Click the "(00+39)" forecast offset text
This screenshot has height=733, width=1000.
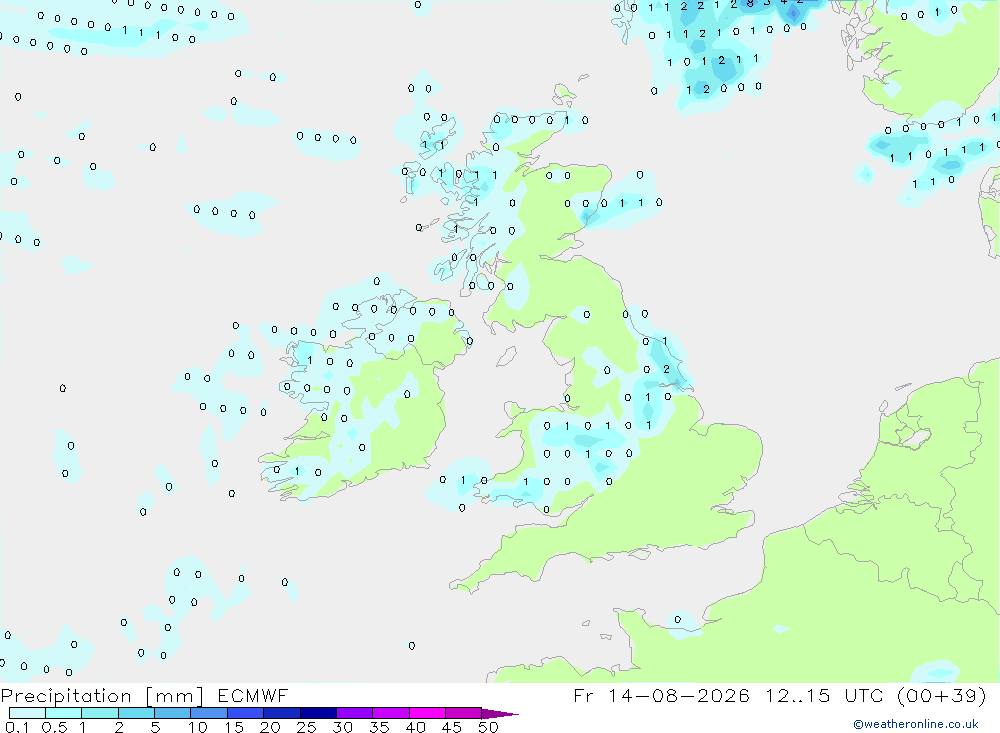tap(942, 695)
